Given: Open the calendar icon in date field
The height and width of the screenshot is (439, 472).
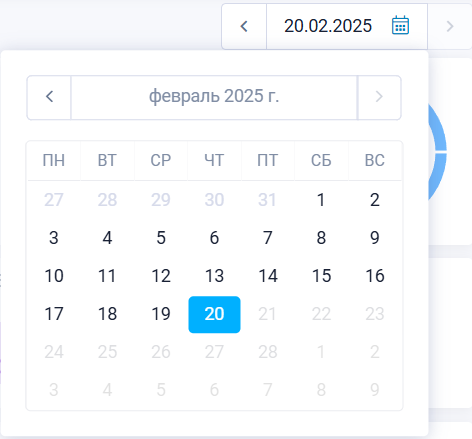Looking at the screenshot, I should (x=400, y=25).
